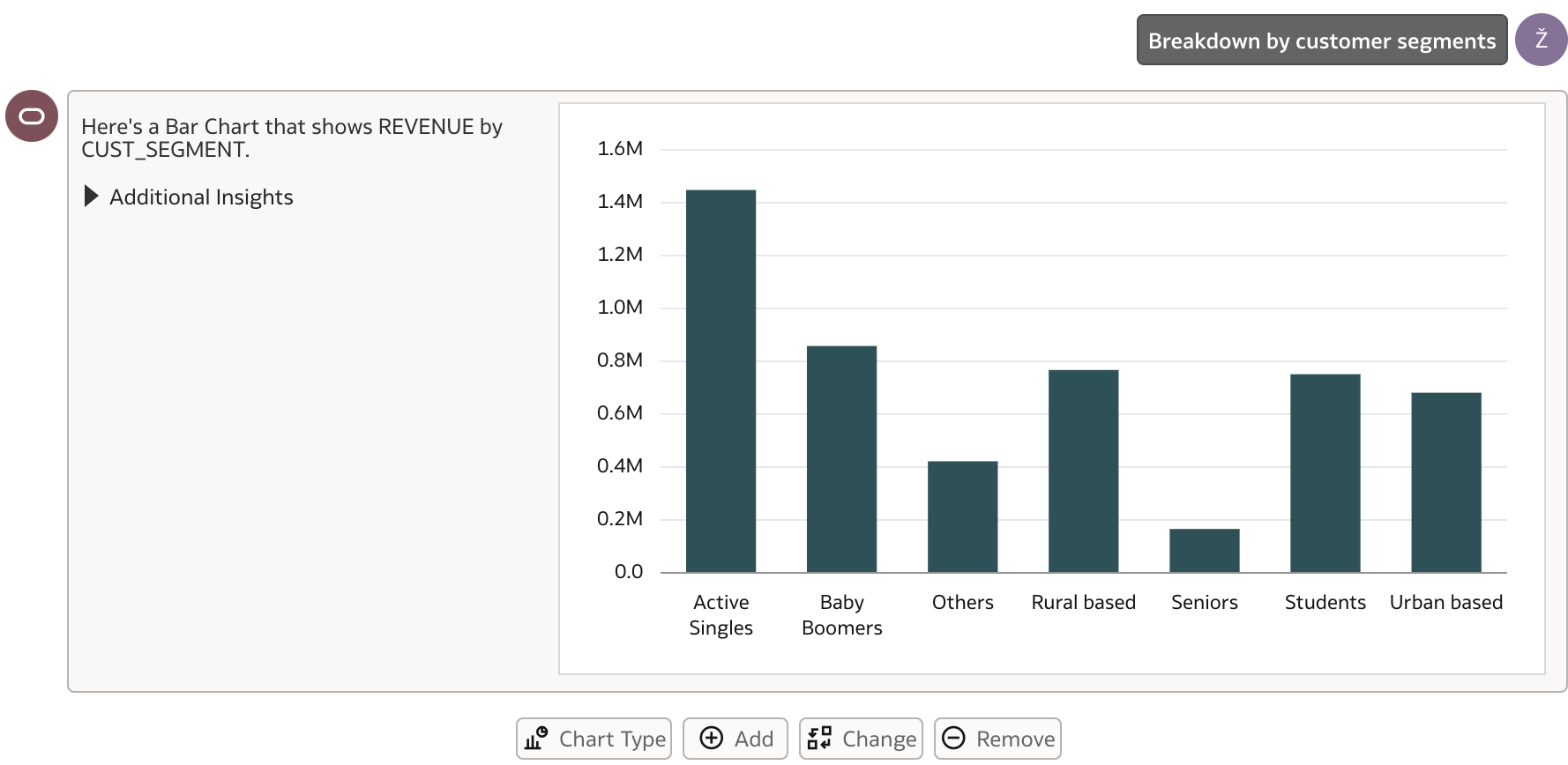Click the REVENUE by CUST_SEGMENT description text
Screen dimensions: 1568x765
(x=292, y=137)
